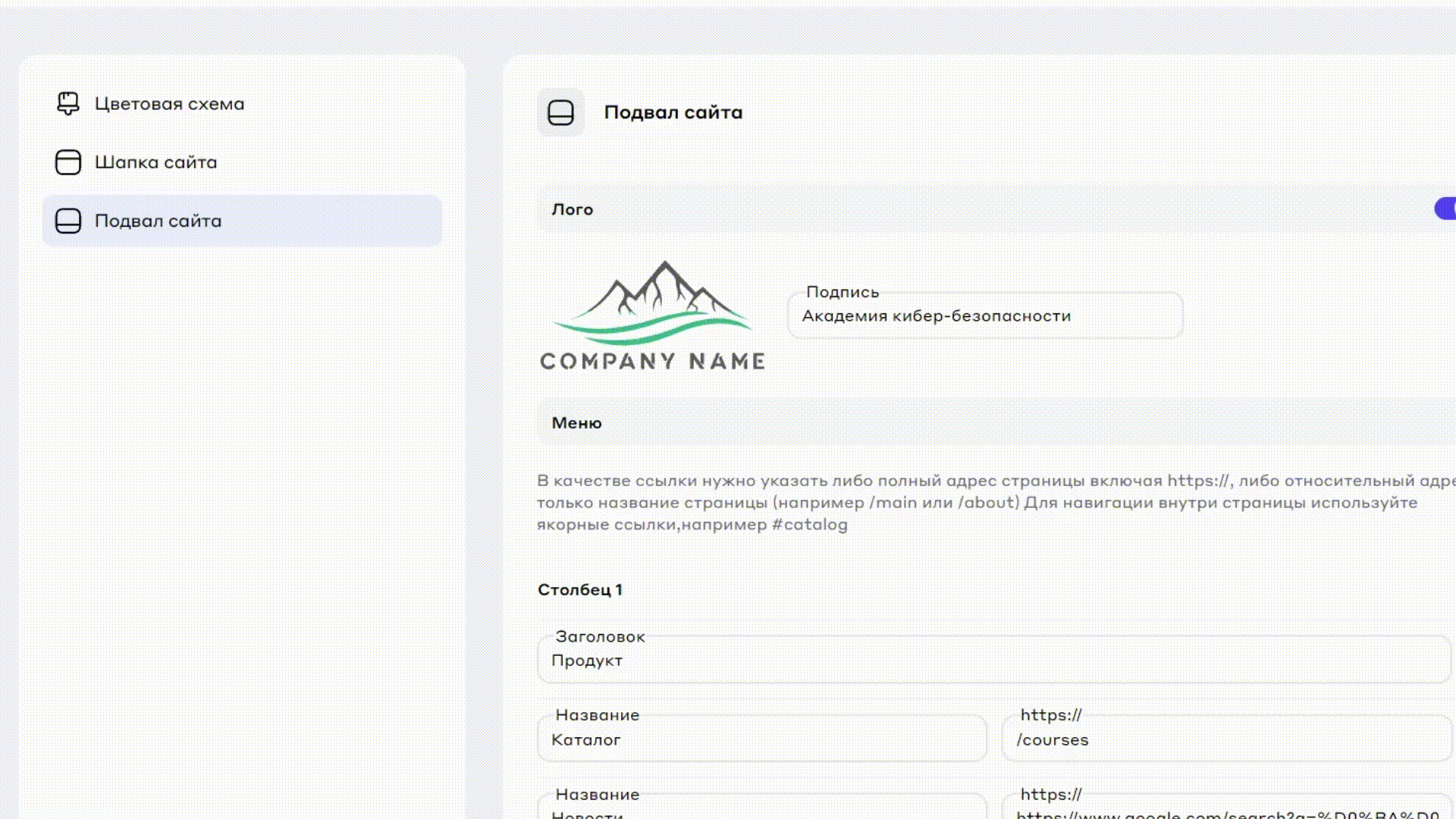Click the Заголовок field containing Продукт
This screenshot has height=819, width=1456.
point(993,661)
